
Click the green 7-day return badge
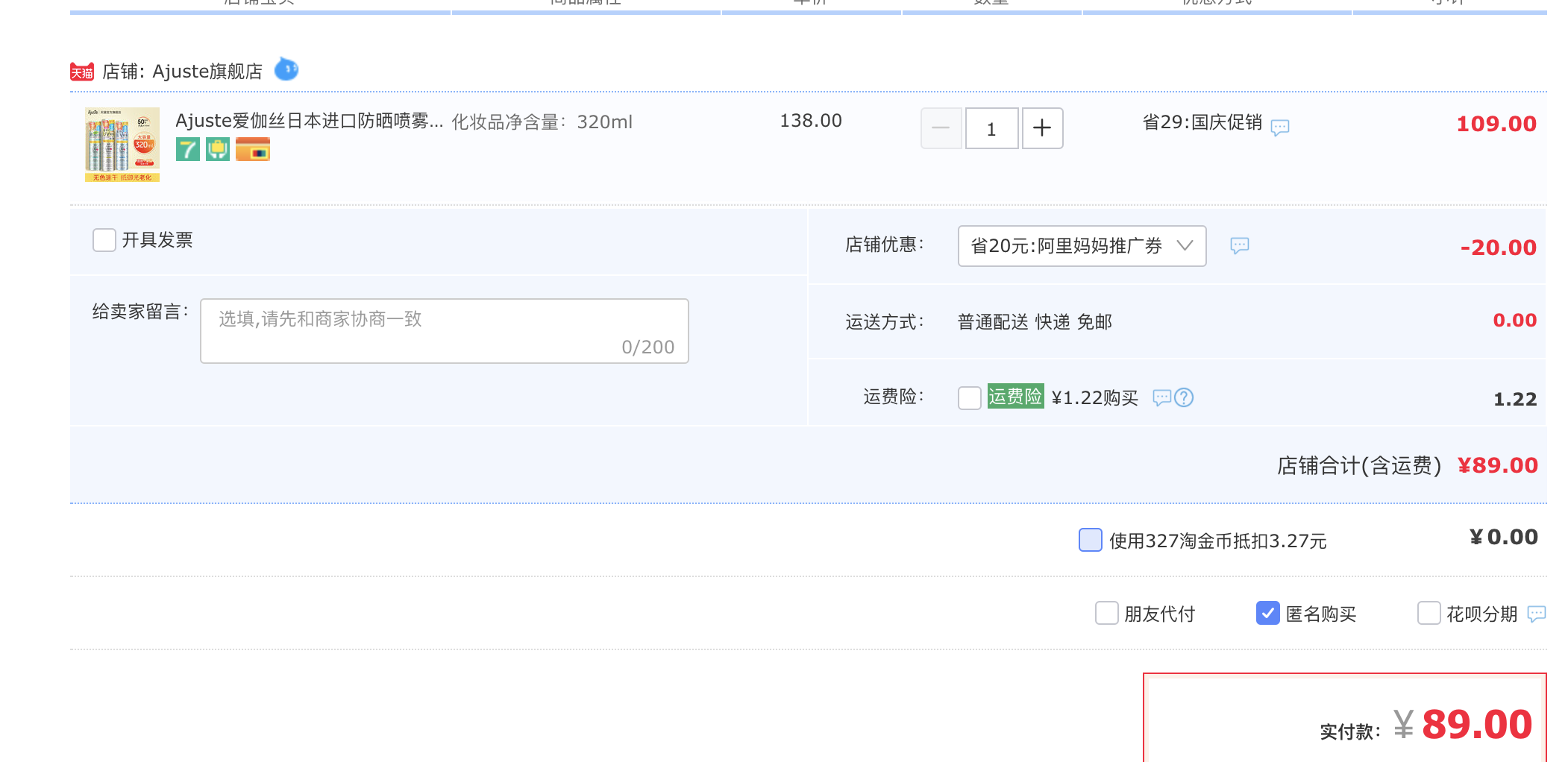[188, 149]
